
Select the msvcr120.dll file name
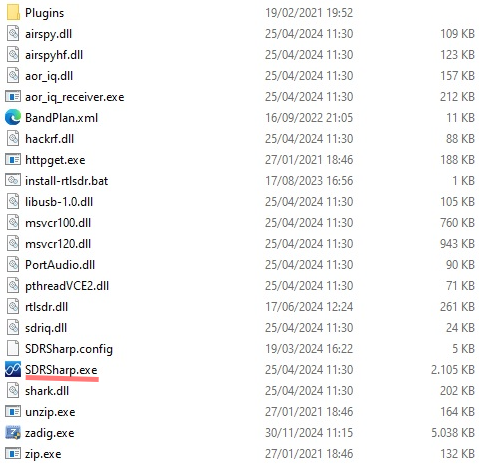pyautogui.click(x=58, y=244)
